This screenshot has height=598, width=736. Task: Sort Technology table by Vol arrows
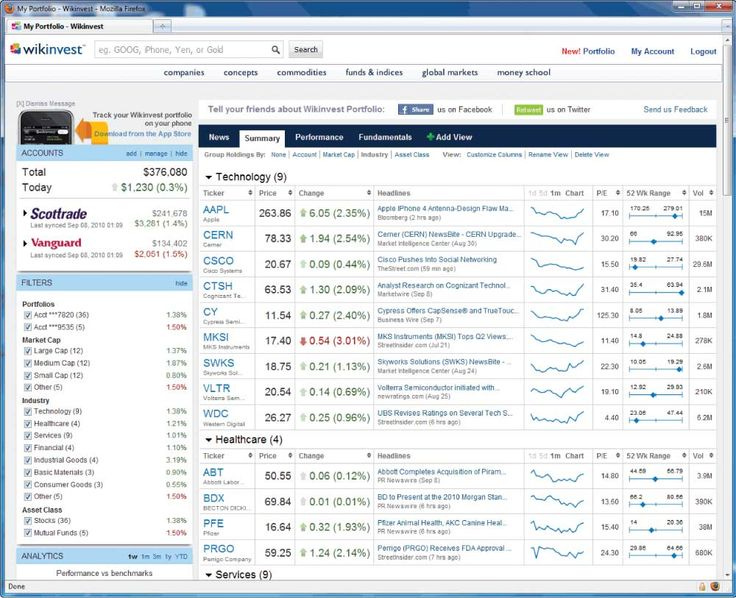pyautogui.click(x=711, y=193)
